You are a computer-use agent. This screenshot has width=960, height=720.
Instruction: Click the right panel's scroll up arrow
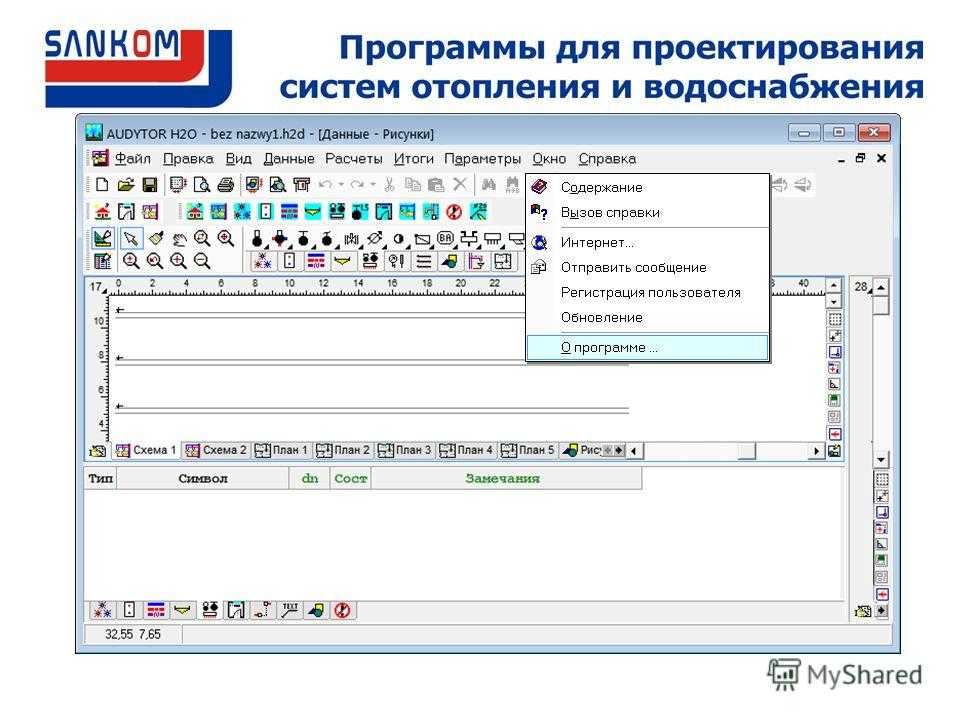[880, 287]
